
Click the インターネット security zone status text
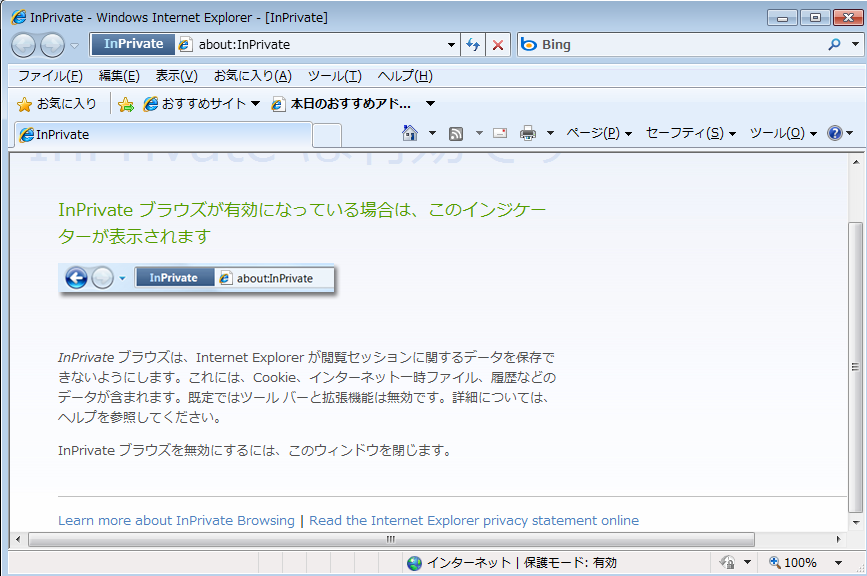tap(469, 563)
